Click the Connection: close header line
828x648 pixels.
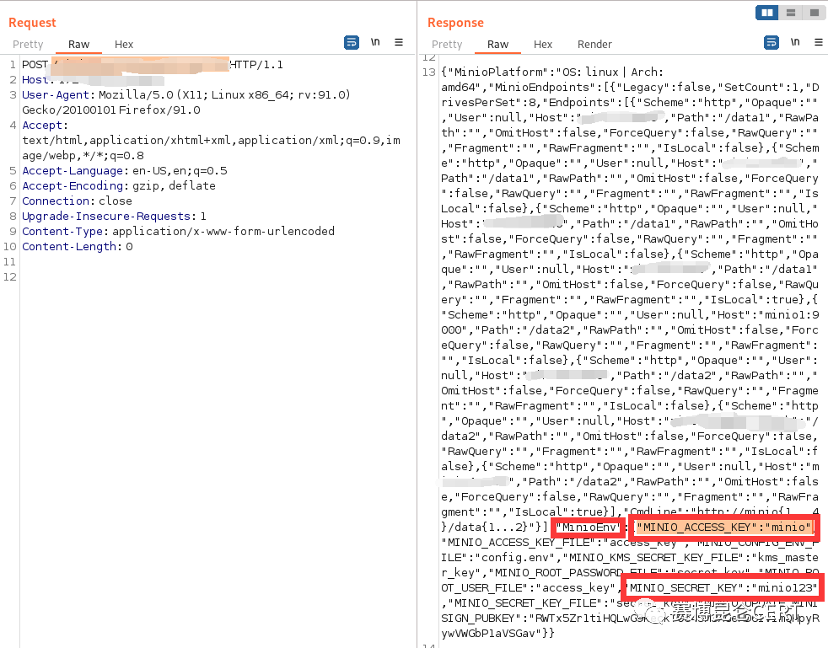pos(77,201)
